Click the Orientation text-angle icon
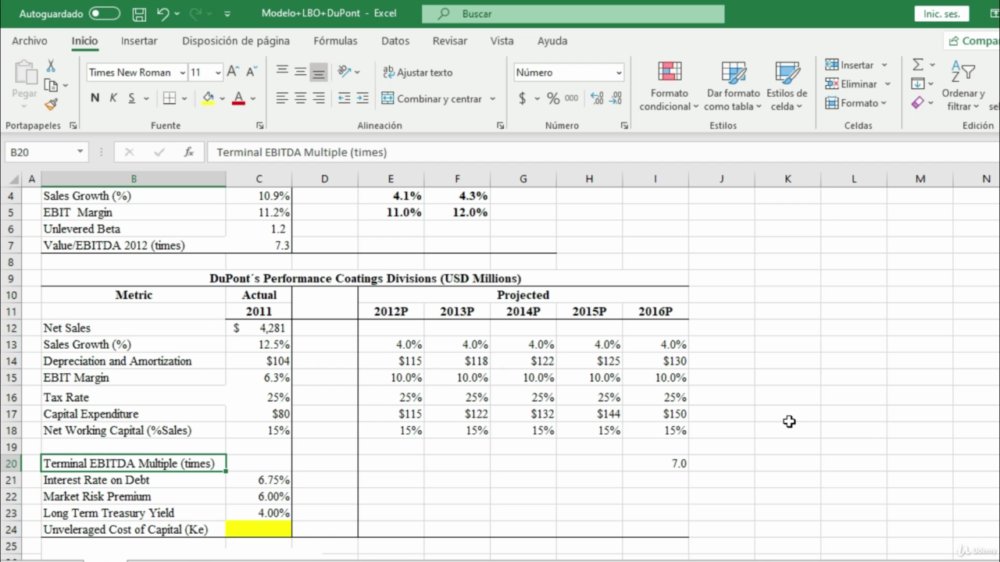The height and width of the screenshot is (562, 1000). click(345, 71)
